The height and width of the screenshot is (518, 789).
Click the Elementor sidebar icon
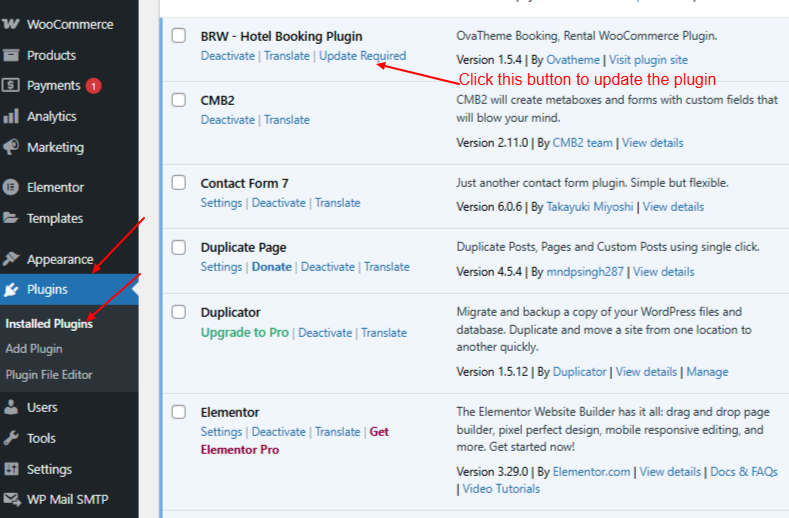[11, 187]
